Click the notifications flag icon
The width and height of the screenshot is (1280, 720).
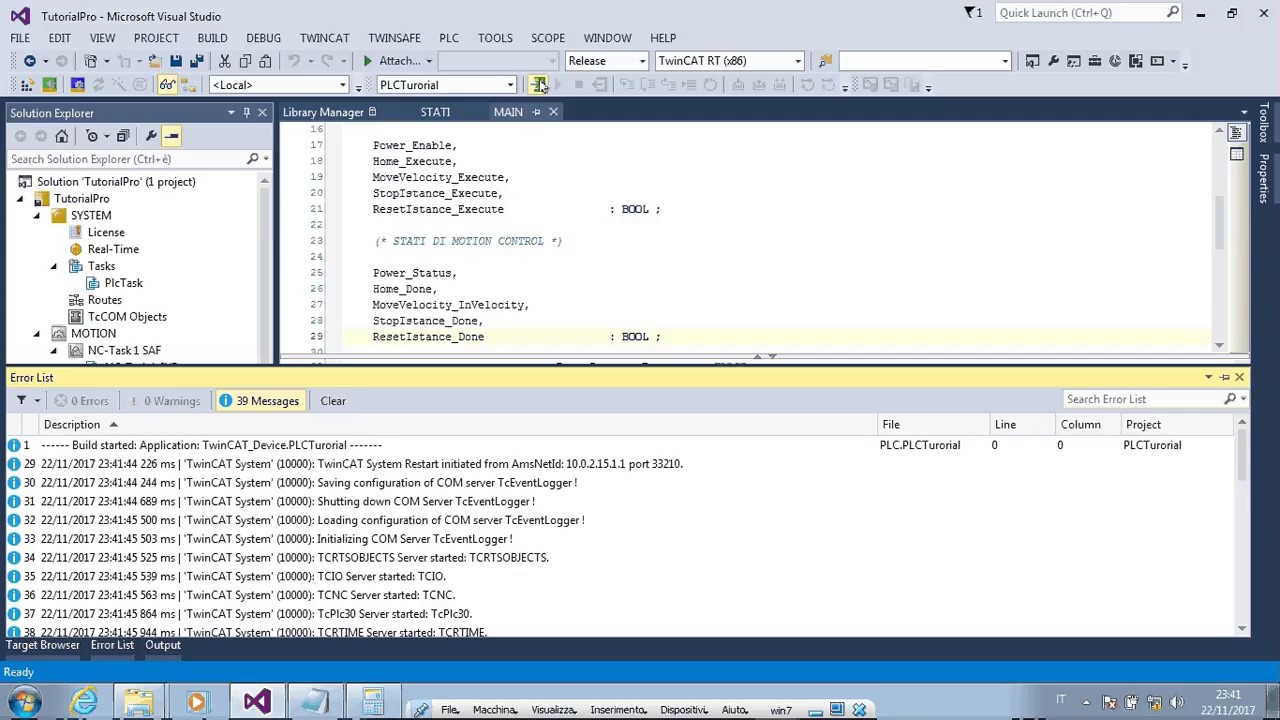tap(969, 13)
